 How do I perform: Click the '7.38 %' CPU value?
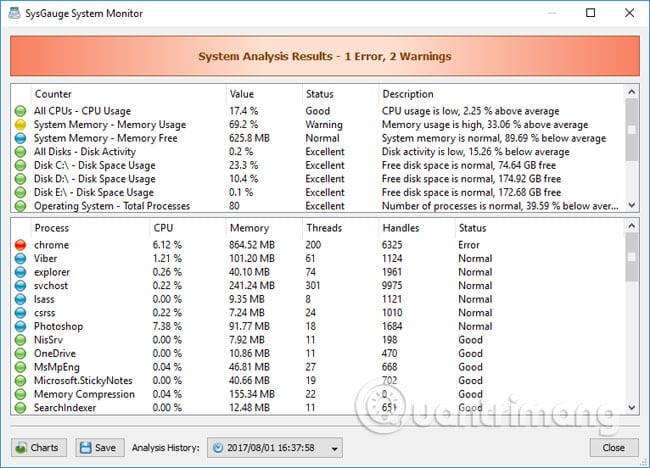pos(167,326)
